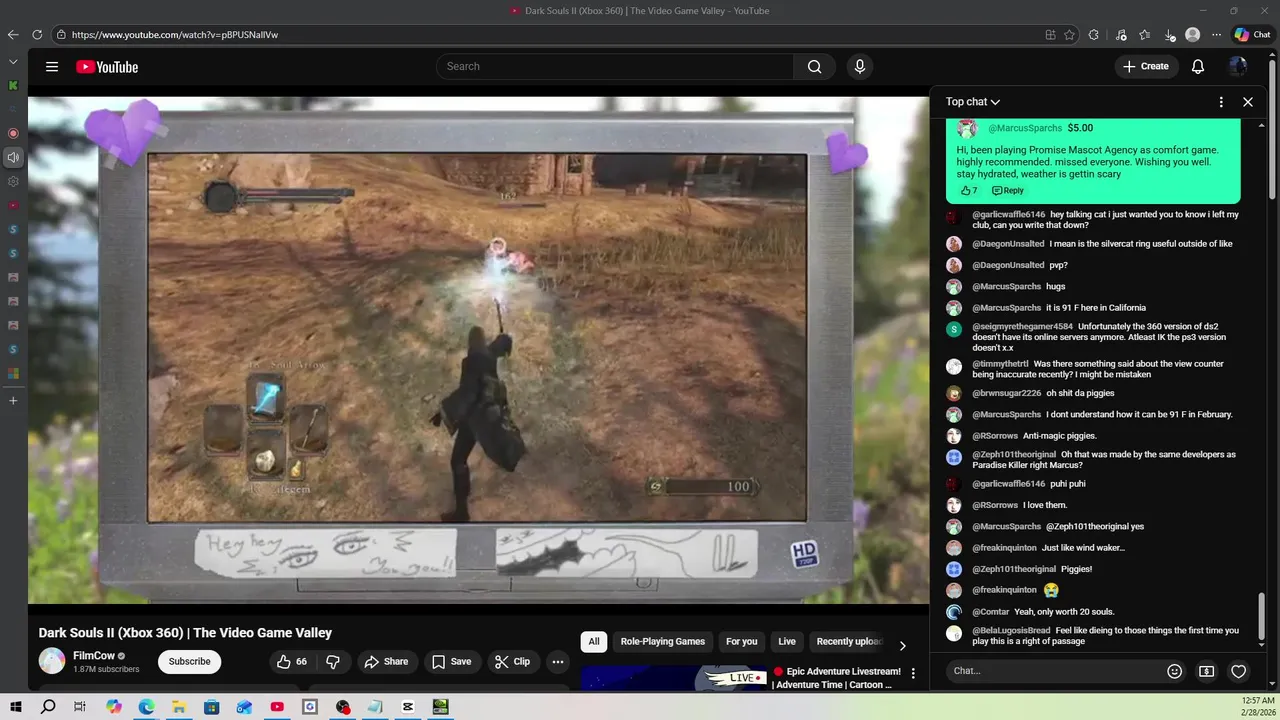Open Epic Adventure Livestream thumbnail
Screen dimensions: 1280x720
675,678
